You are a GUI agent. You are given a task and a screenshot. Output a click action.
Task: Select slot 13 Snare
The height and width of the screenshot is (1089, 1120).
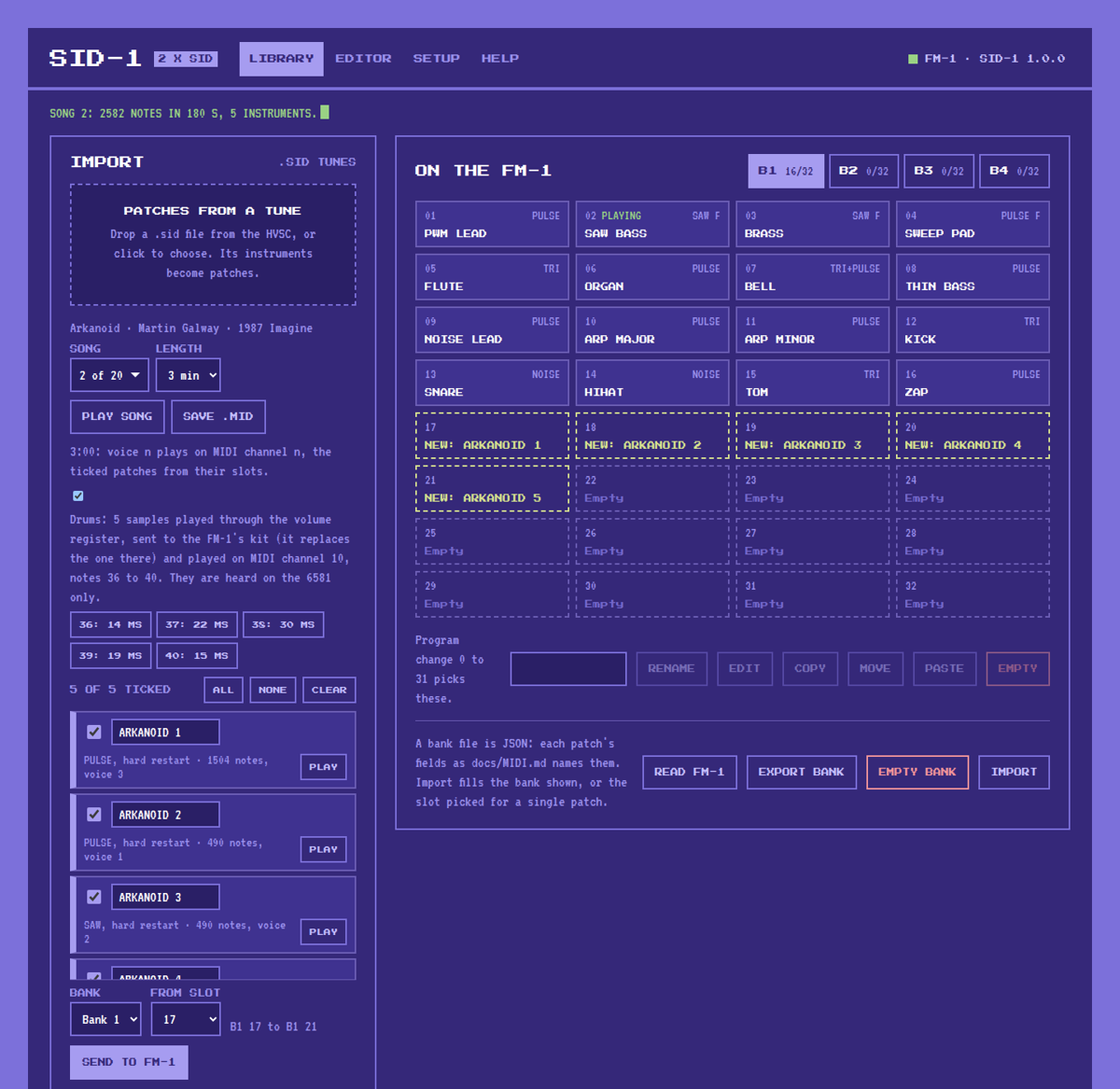(x=492, y=383)
